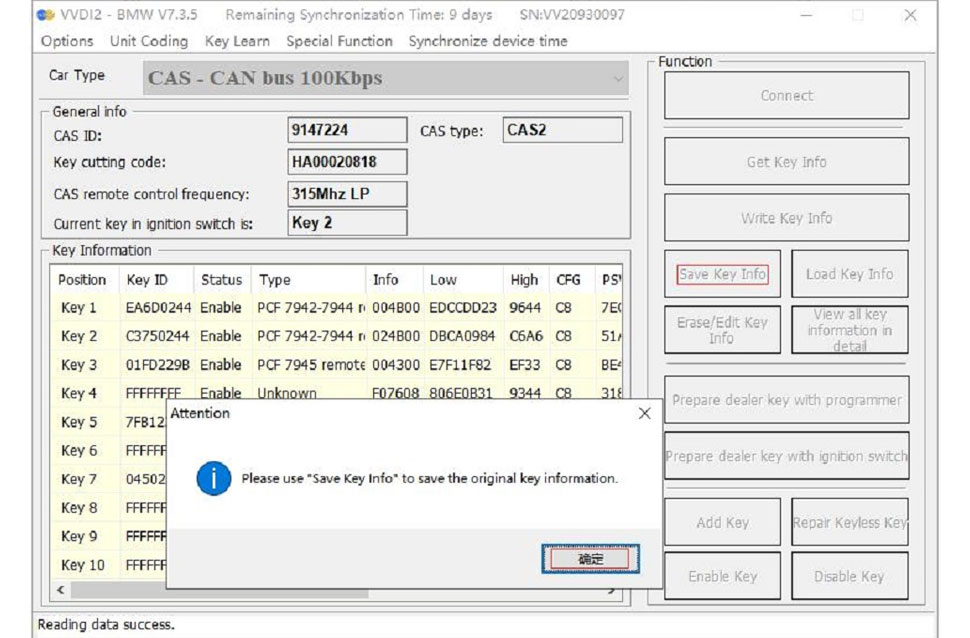This screenshot has width=970, height=638.
Task: Click the key table horizontal scrollbar right arrow
Action: (612, 591)
